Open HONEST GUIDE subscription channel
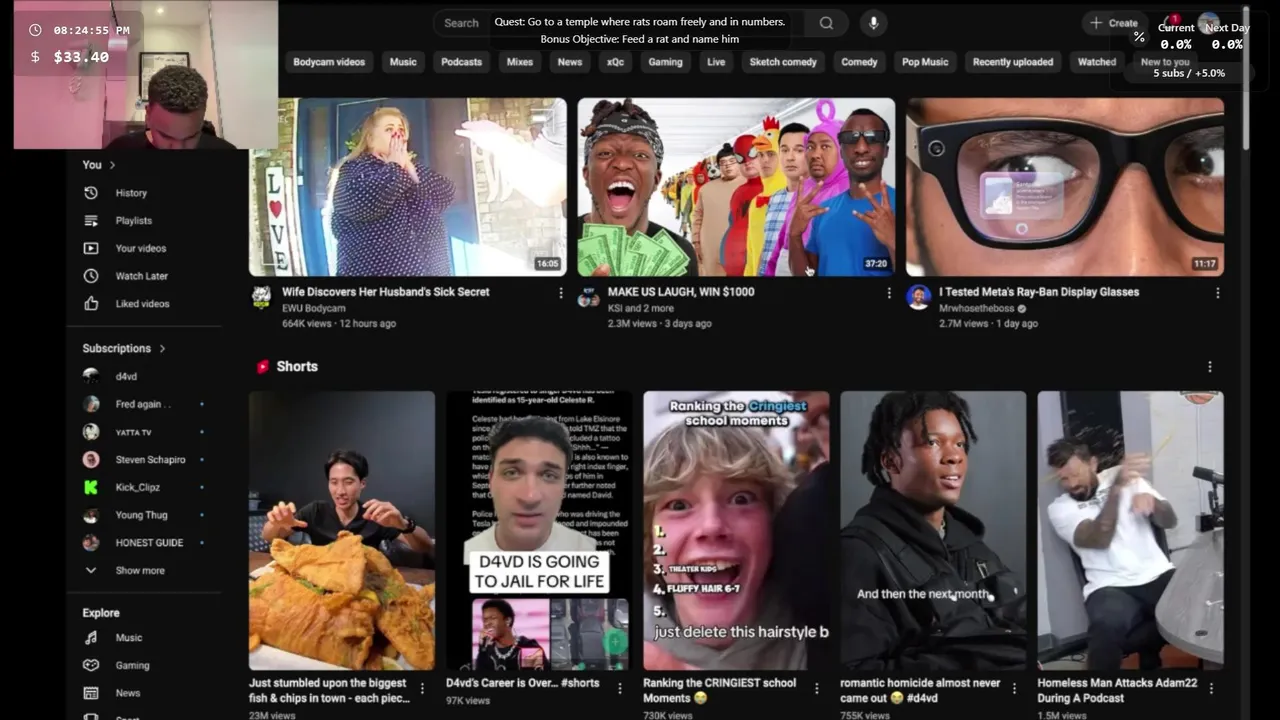The width and height of the screenshot is (1280, 720). tap(149, 543)
